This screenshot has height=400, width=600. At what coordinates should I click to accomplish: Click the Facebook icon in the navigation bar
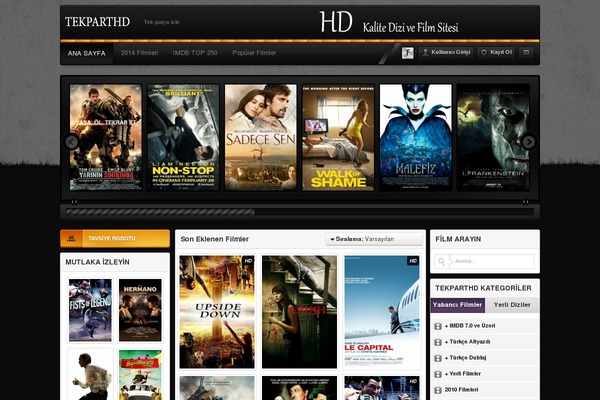tap(408, 53)
